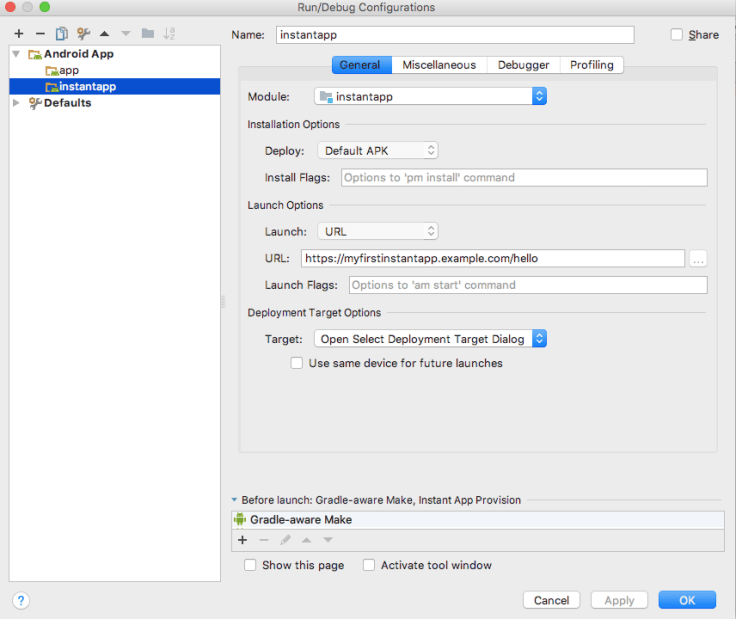Click the OK button
This screenshot has height=619, width=736.
[687, 600]
